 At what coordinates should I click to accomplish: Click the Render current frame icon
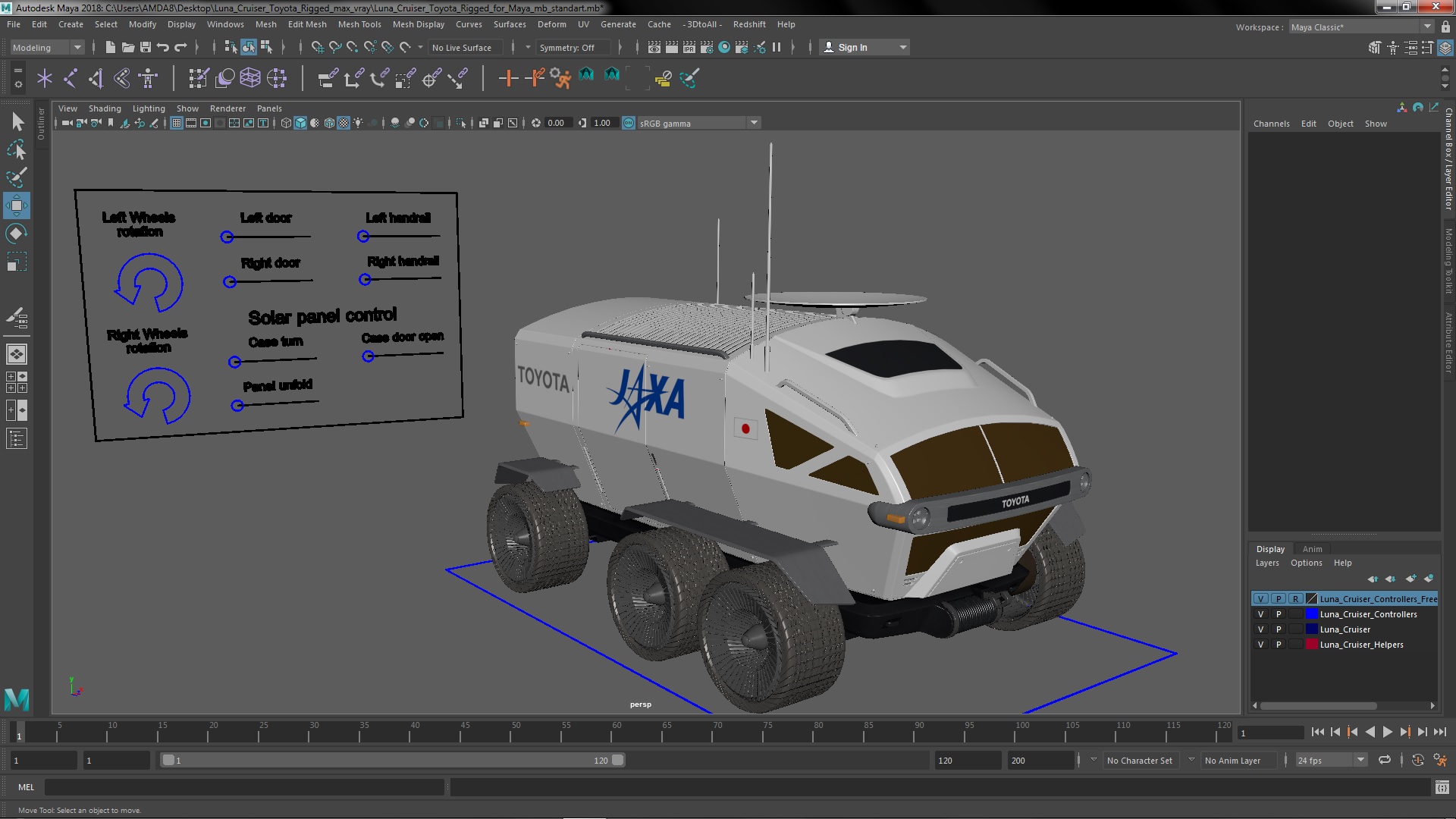point(672,47)
